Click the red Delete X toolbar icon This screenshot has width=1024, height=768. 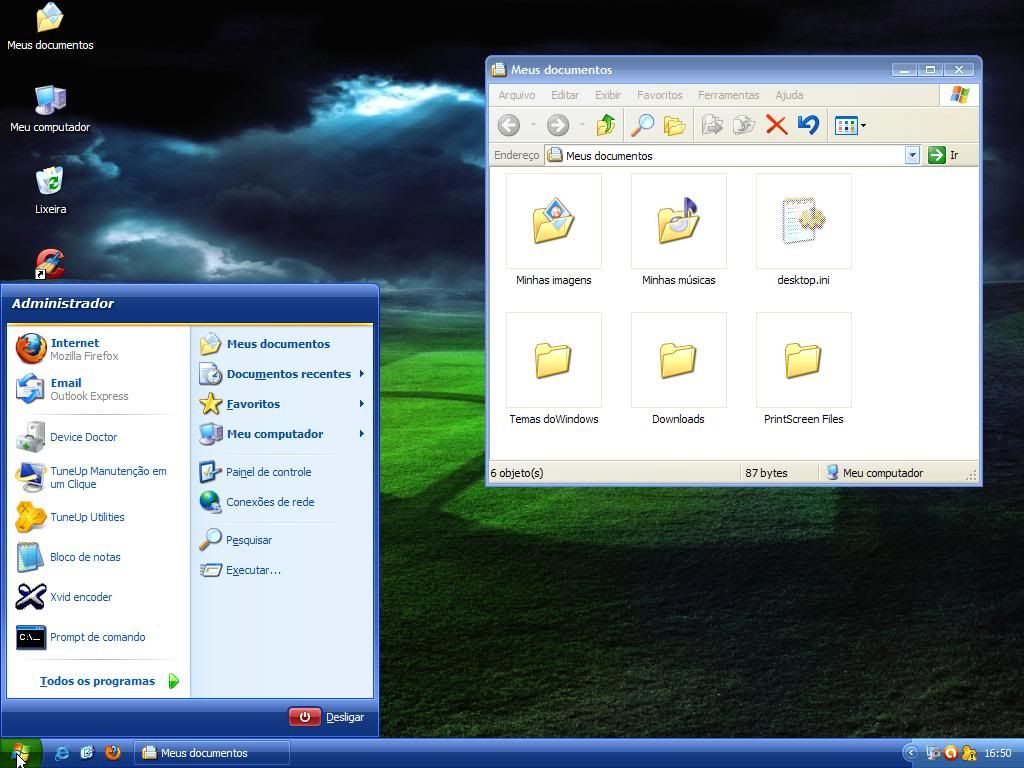[x=776, y=125]
